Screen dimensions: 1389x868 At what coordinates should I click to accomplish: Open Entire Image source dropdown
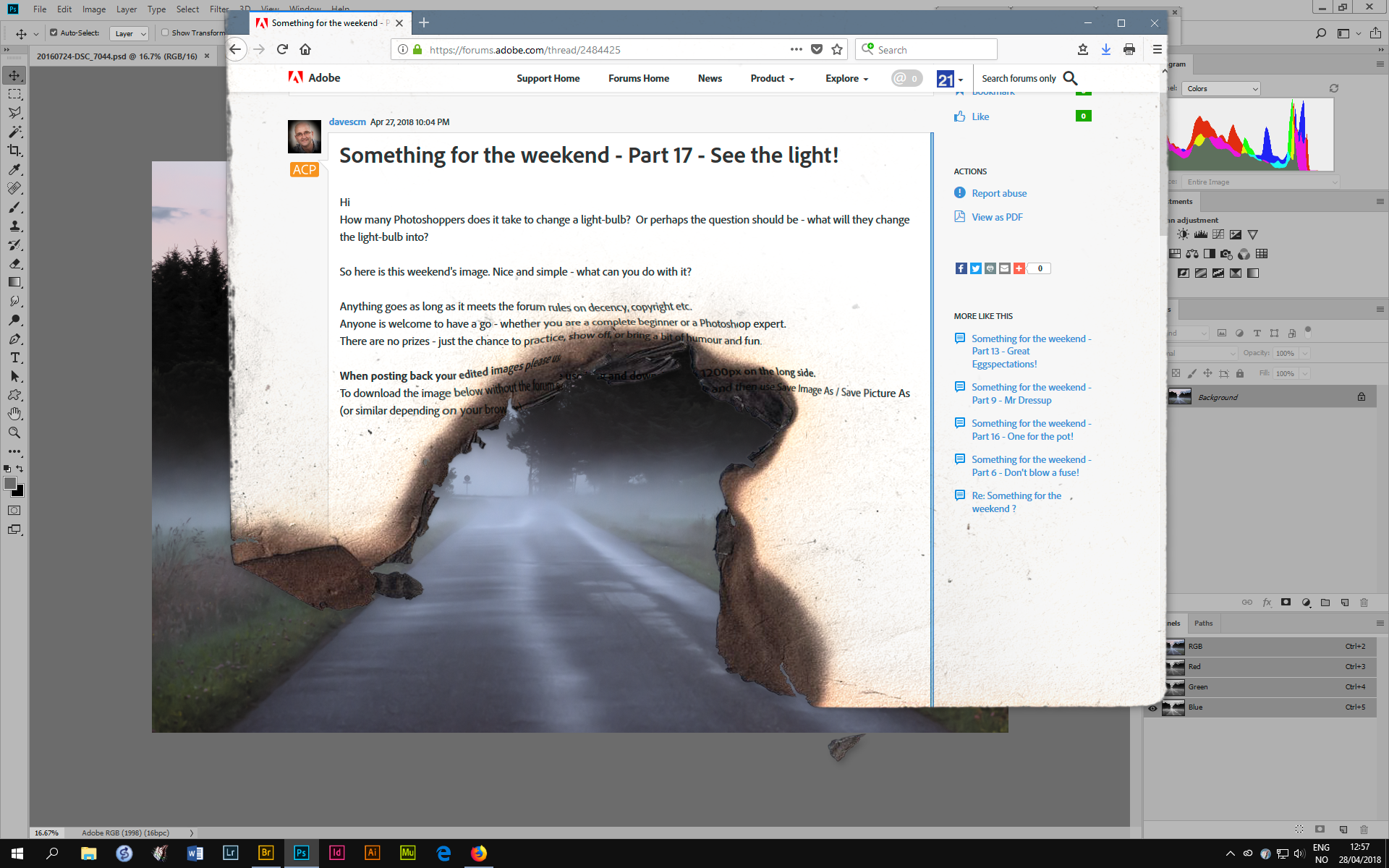(1261, 182)
